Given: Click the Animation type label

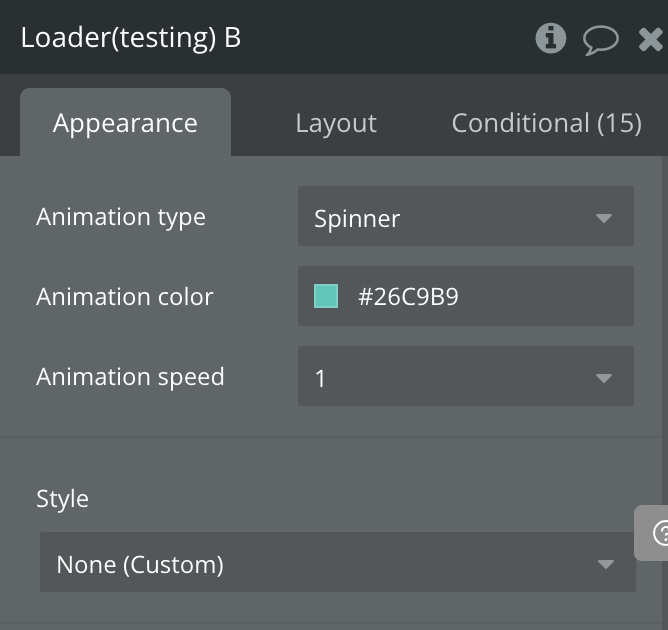Looking at the screenshot, I should coord(121,217).
